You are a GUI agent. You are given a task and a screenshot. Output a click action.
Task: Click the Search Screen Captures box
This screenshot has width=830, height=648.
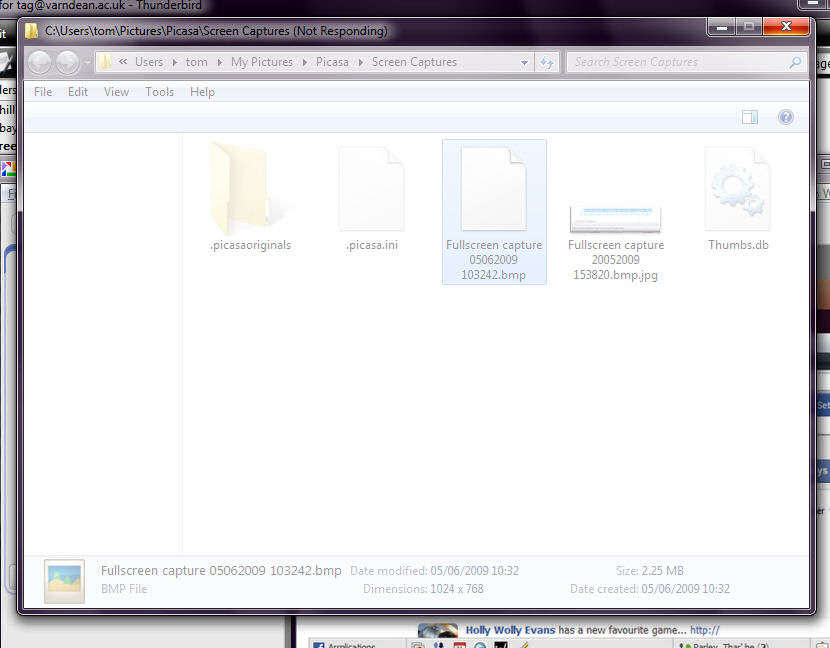coord(680,62)
